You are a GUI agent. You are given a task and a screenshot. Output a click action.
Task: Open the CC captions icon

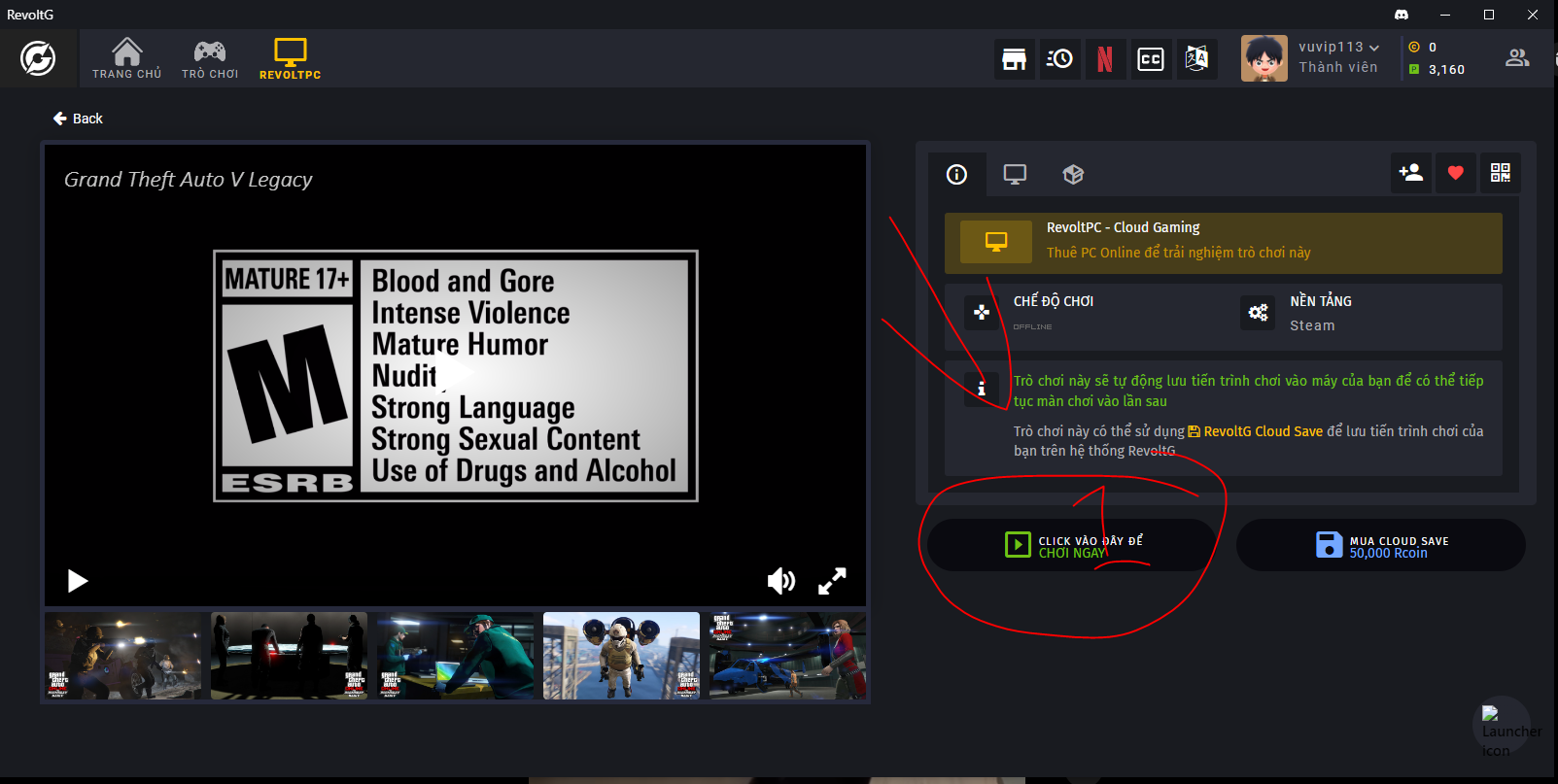(1151, 59)
